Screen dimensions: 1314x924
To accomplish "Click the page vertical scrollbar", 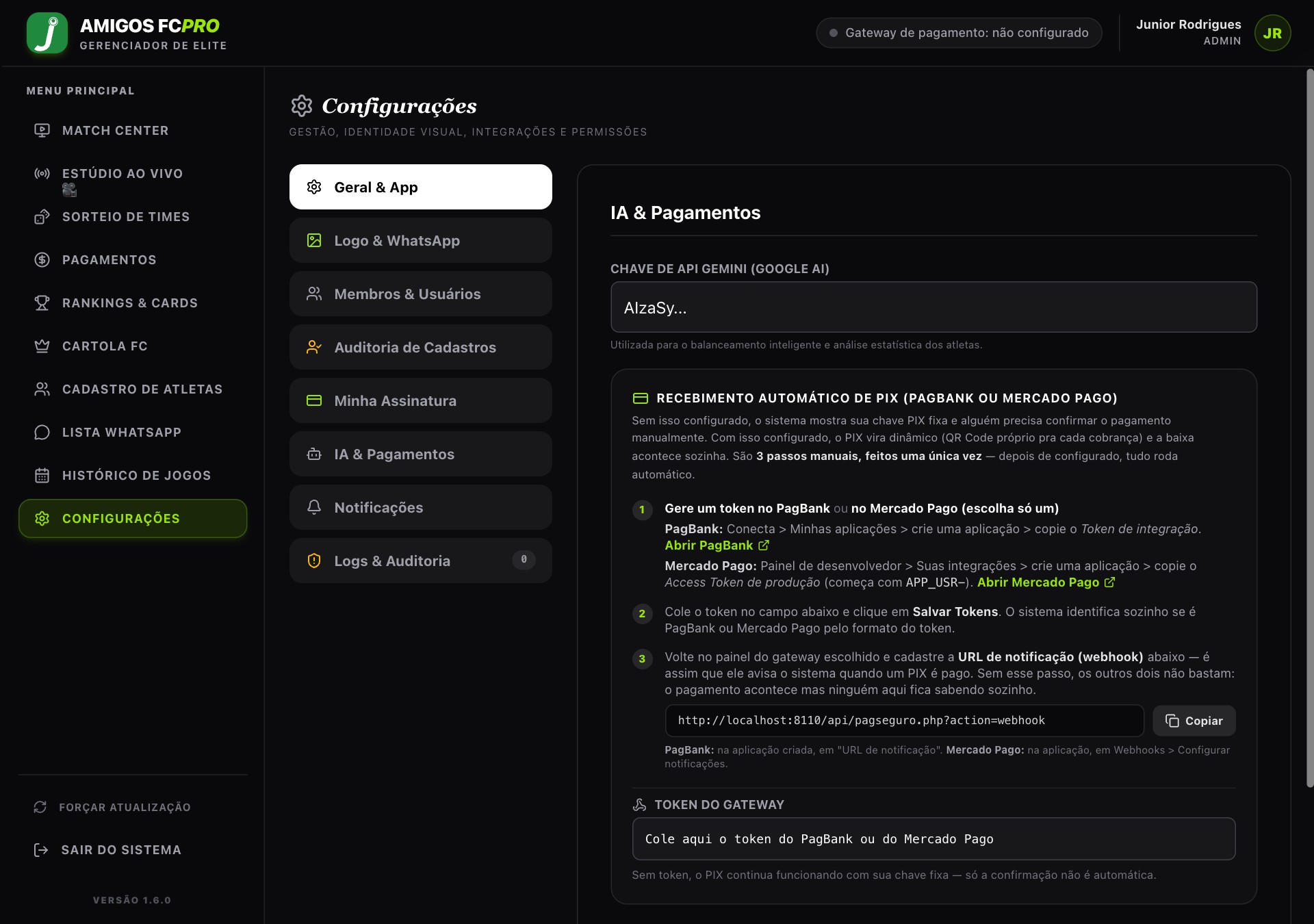I will pyautogui.click(x=1310, y=428).
